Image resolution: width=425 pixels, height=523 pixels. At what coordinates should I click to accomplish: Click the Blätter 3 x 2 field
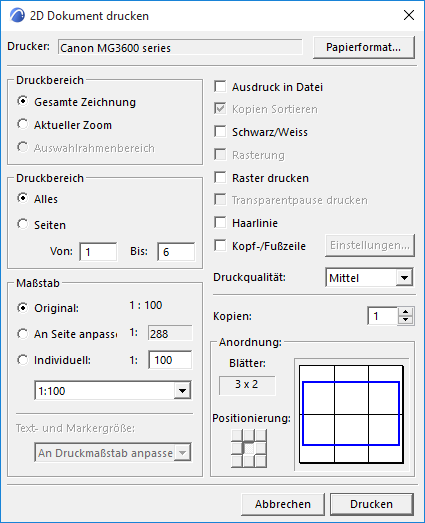click(x=247, y=385)
